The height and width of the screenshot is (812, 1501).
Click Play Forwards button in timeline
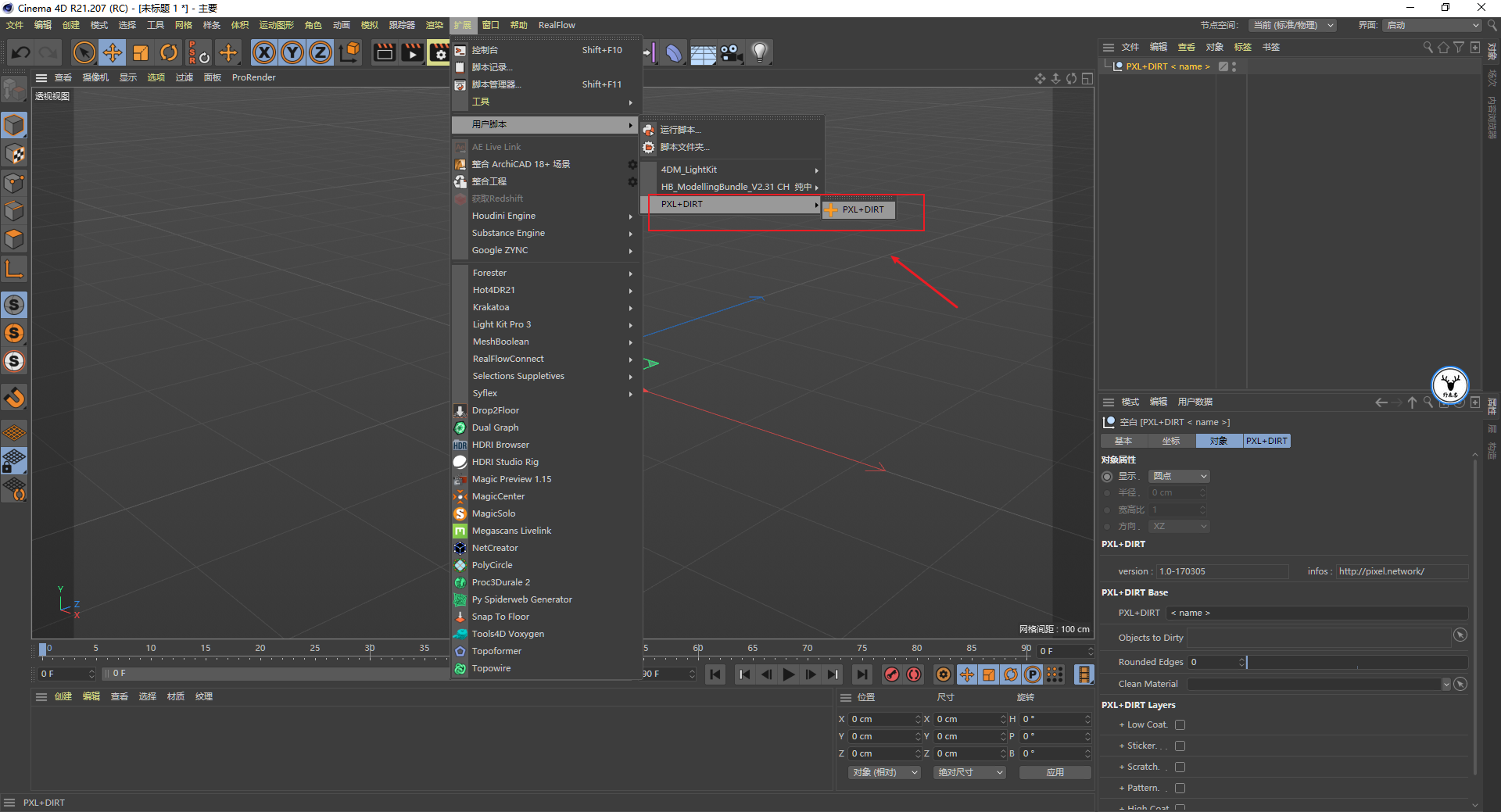789,674
